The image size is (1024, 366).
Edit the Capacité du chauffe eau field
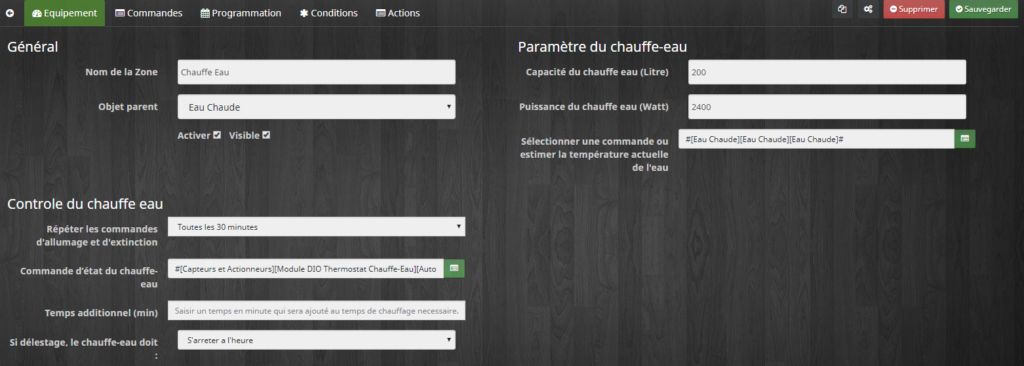(x=827, y=72)
